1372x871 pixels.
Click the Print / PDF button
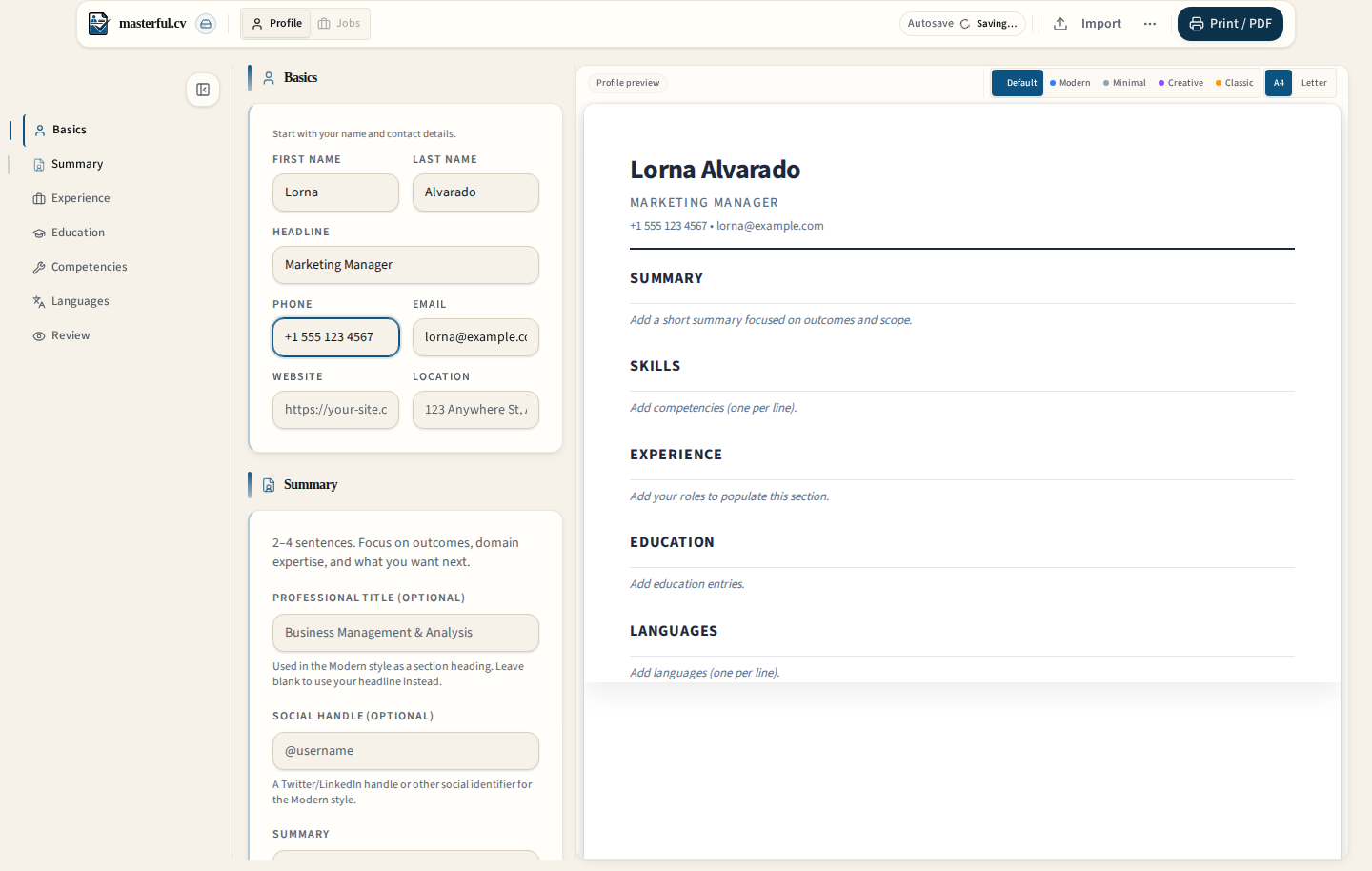(x=1230, y=24)
